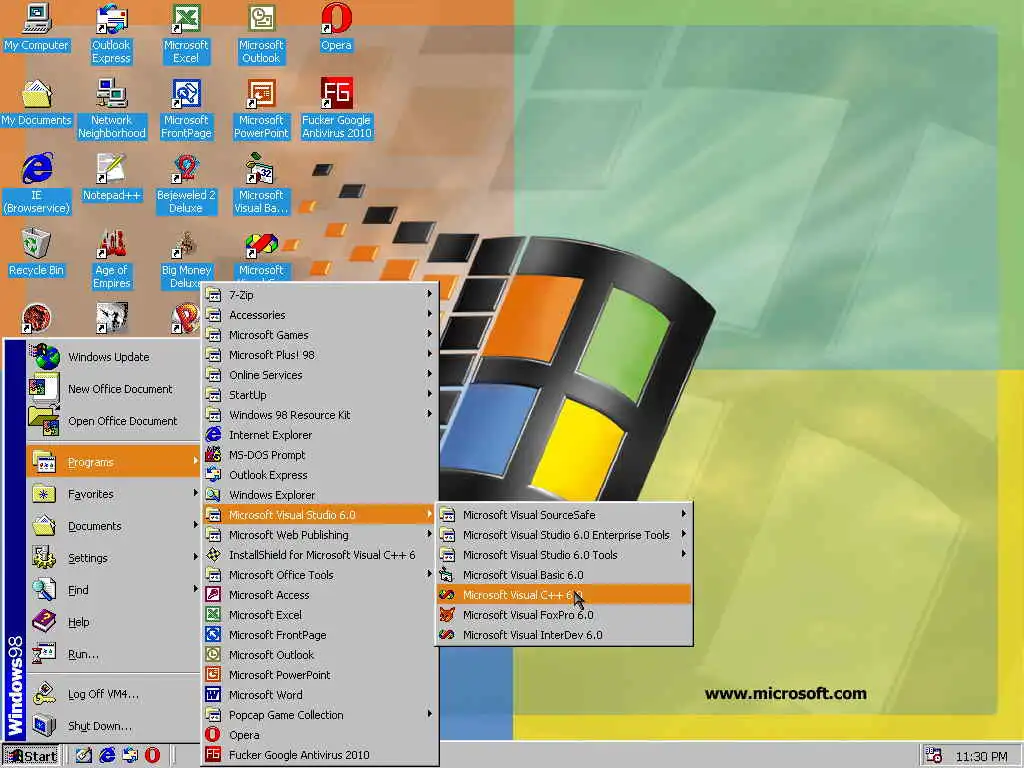
Task: Click the Start button
Action: coord(31,756)
